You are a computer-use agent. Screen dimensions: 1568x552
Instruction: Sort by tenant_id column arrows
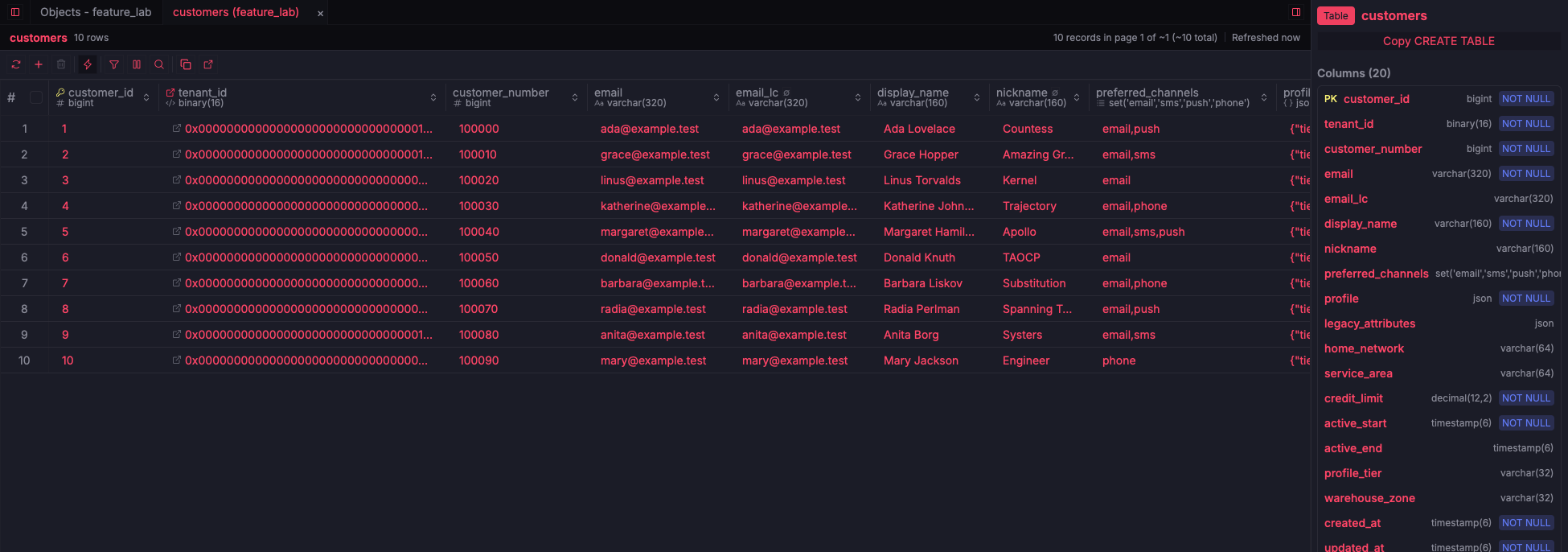point(433,97)
